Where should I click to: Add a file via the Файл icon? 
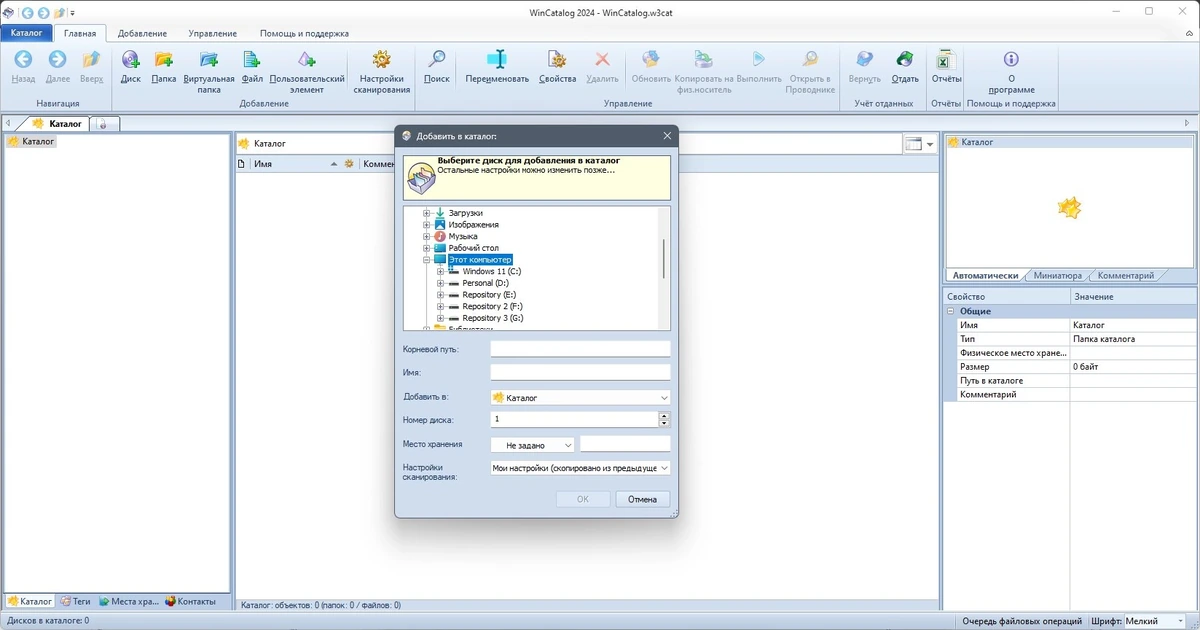(252, 66)
